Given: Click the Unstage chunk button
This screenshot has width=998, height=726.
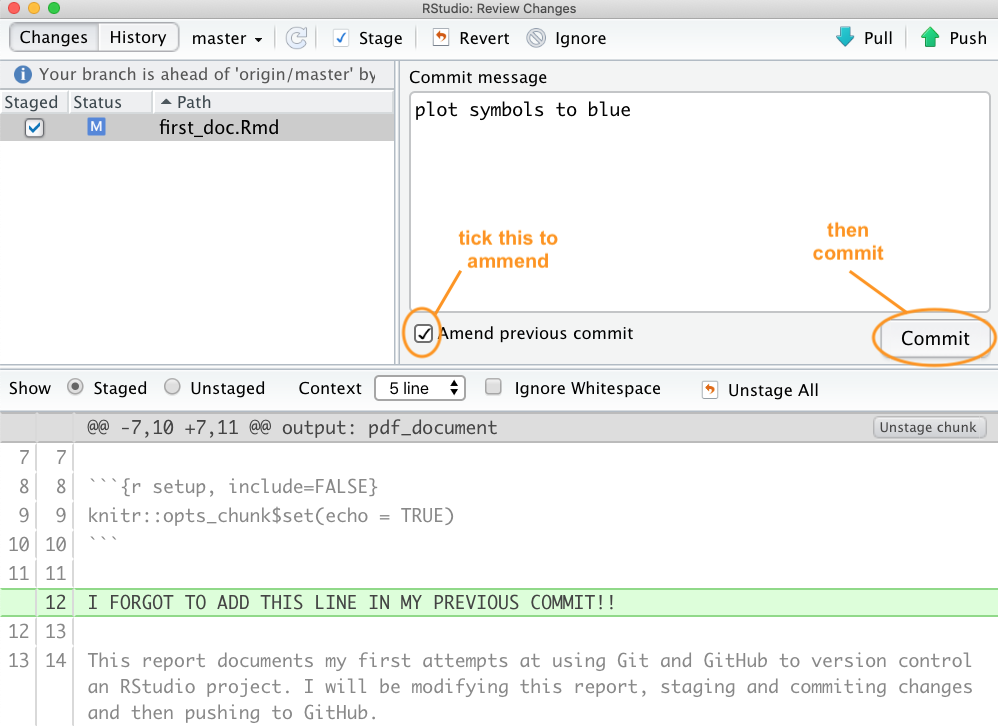Looking at the screenshot, I should pyautogui.click(x=929, y=427).
